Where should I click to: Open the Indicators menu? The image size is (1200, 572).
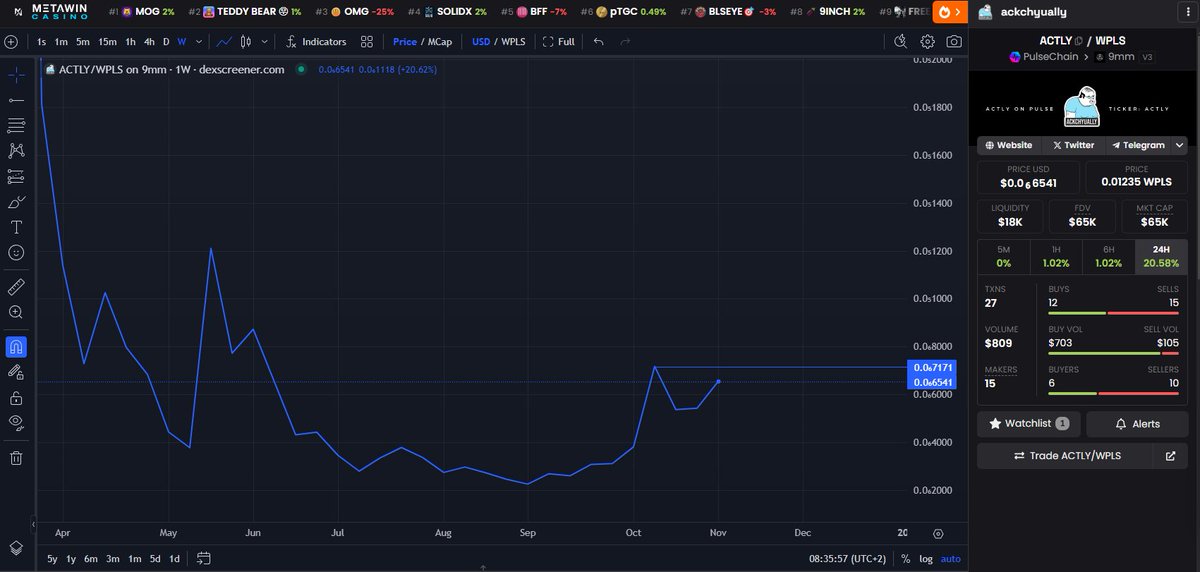315,42
